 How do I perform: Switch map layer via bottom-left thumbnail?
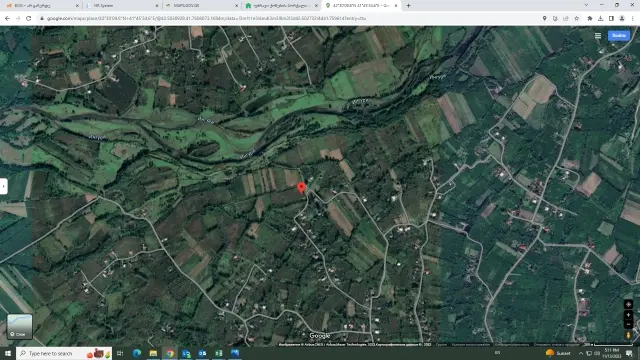coord(19,326)
